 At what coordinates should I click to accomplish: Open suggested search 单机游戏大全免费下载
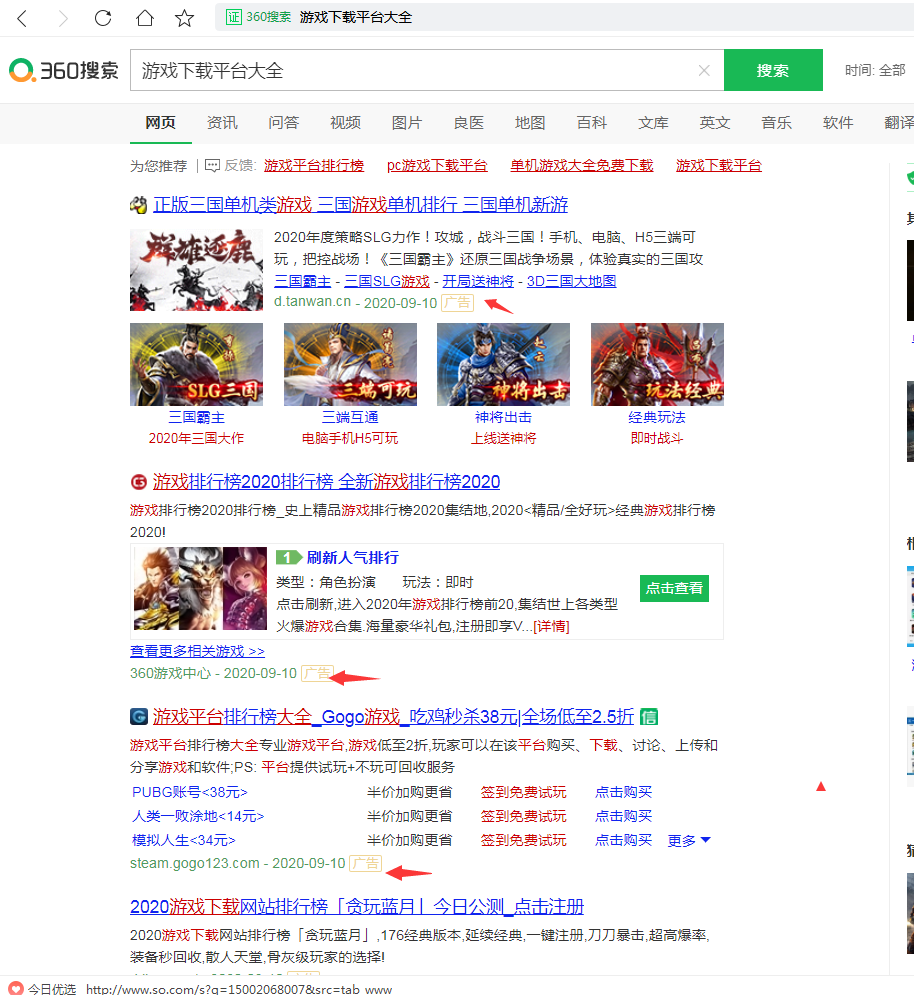[x=582, y=166]
